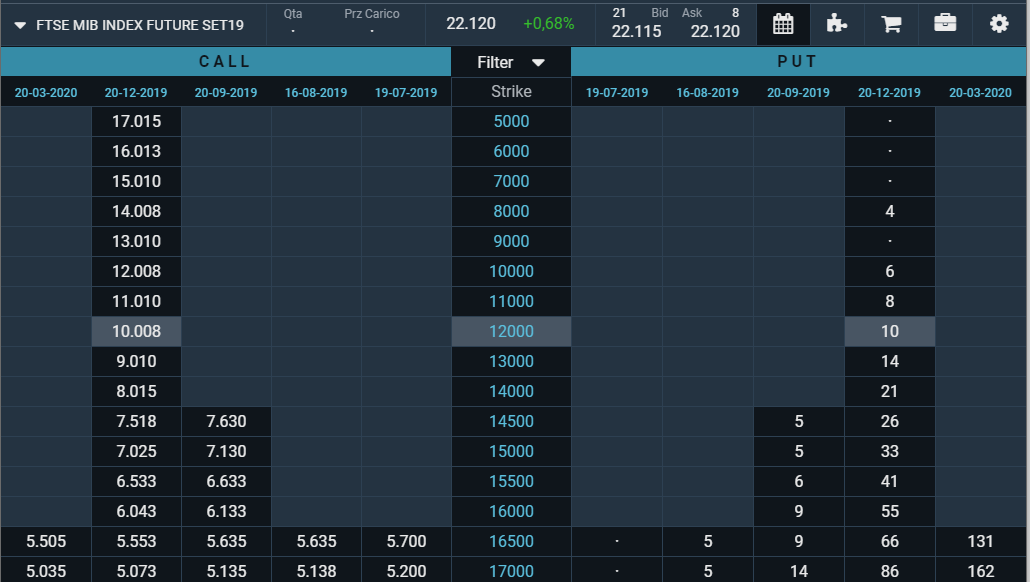Viewport: 1030px width, 582px height.
Task: Click call price 6.043
Action: (136, 512)
